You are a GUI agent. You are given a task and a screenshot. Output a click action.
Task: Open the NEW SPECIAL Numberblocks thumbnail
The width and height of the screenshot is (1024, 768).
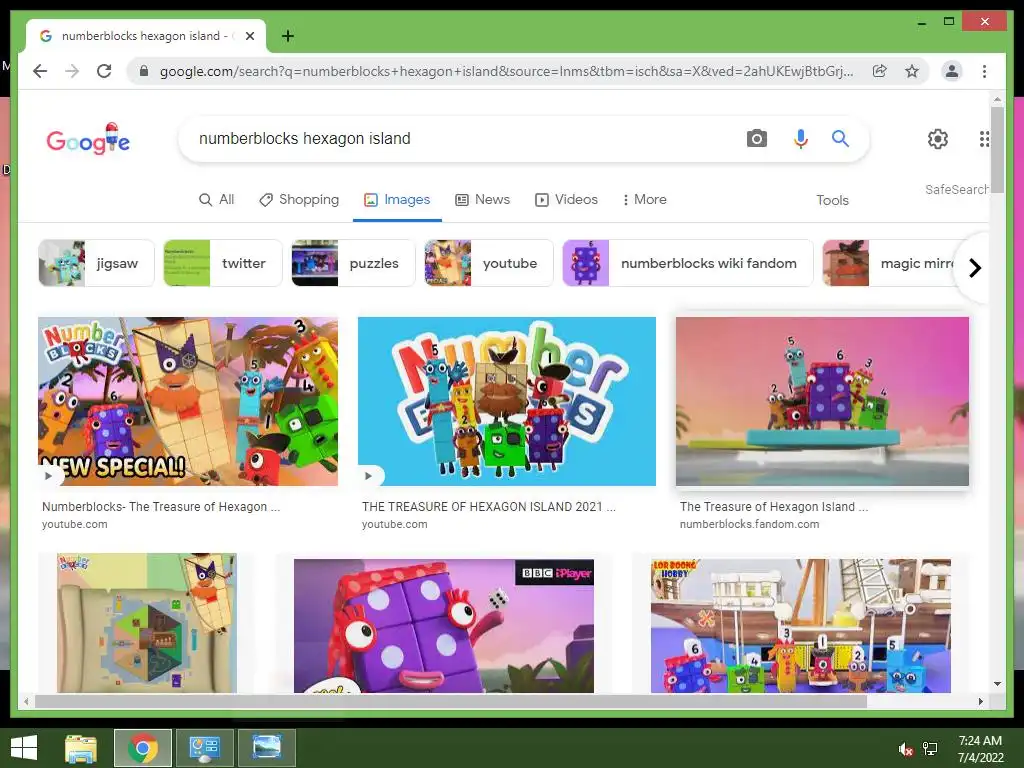tap(188, 401)
